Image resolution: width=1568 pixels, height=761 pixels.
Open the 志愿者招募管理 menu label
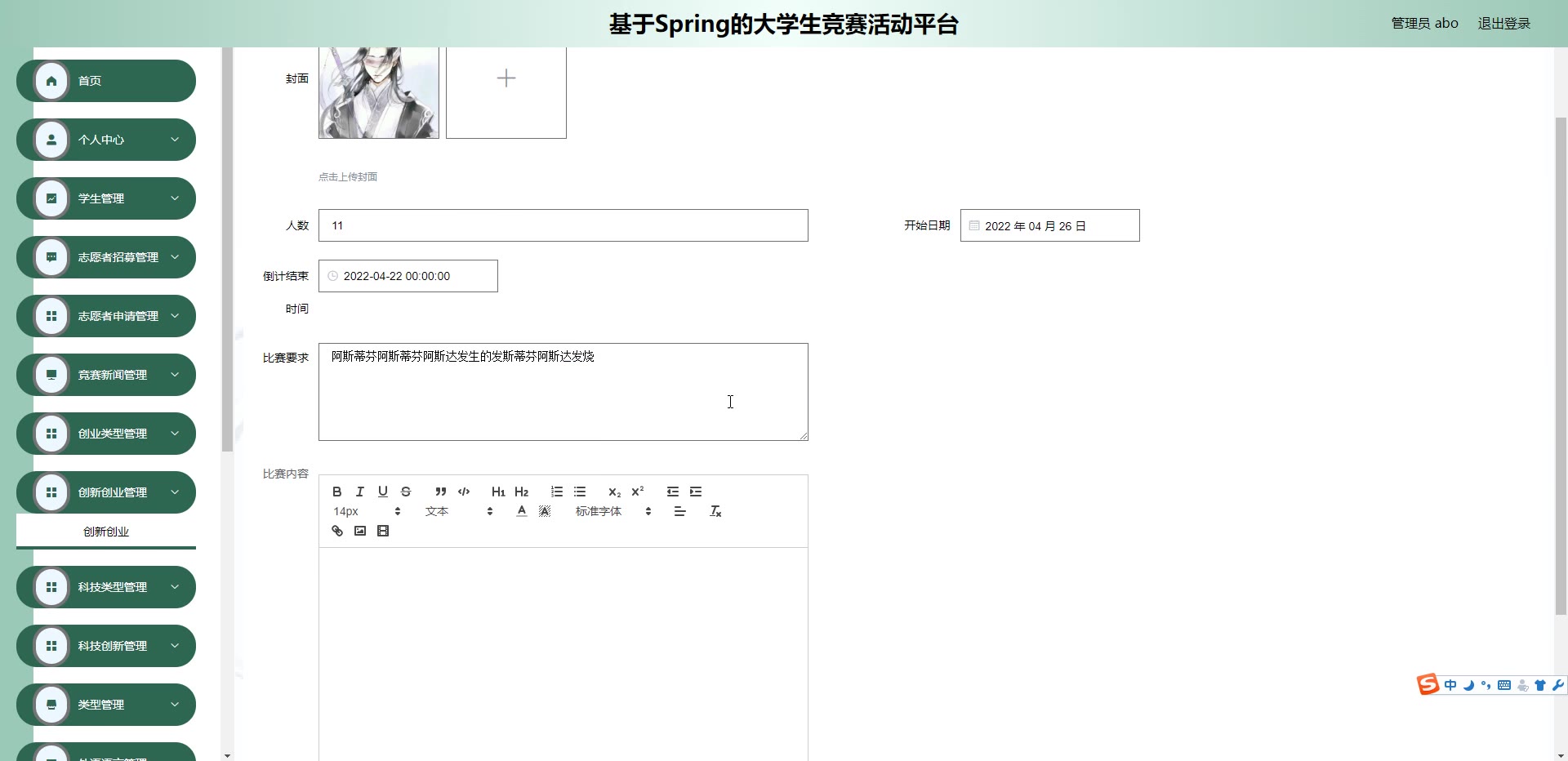tap(118, 257)
